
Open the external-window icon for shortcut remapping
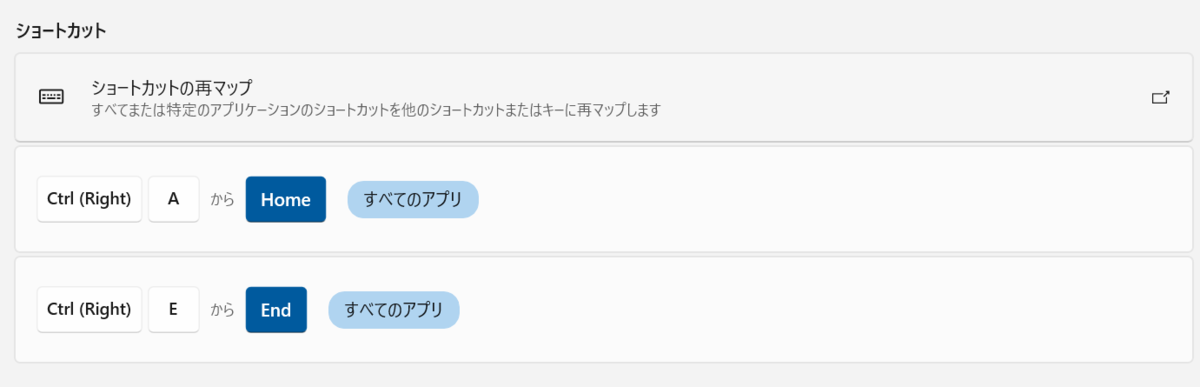coord(1160,98)
